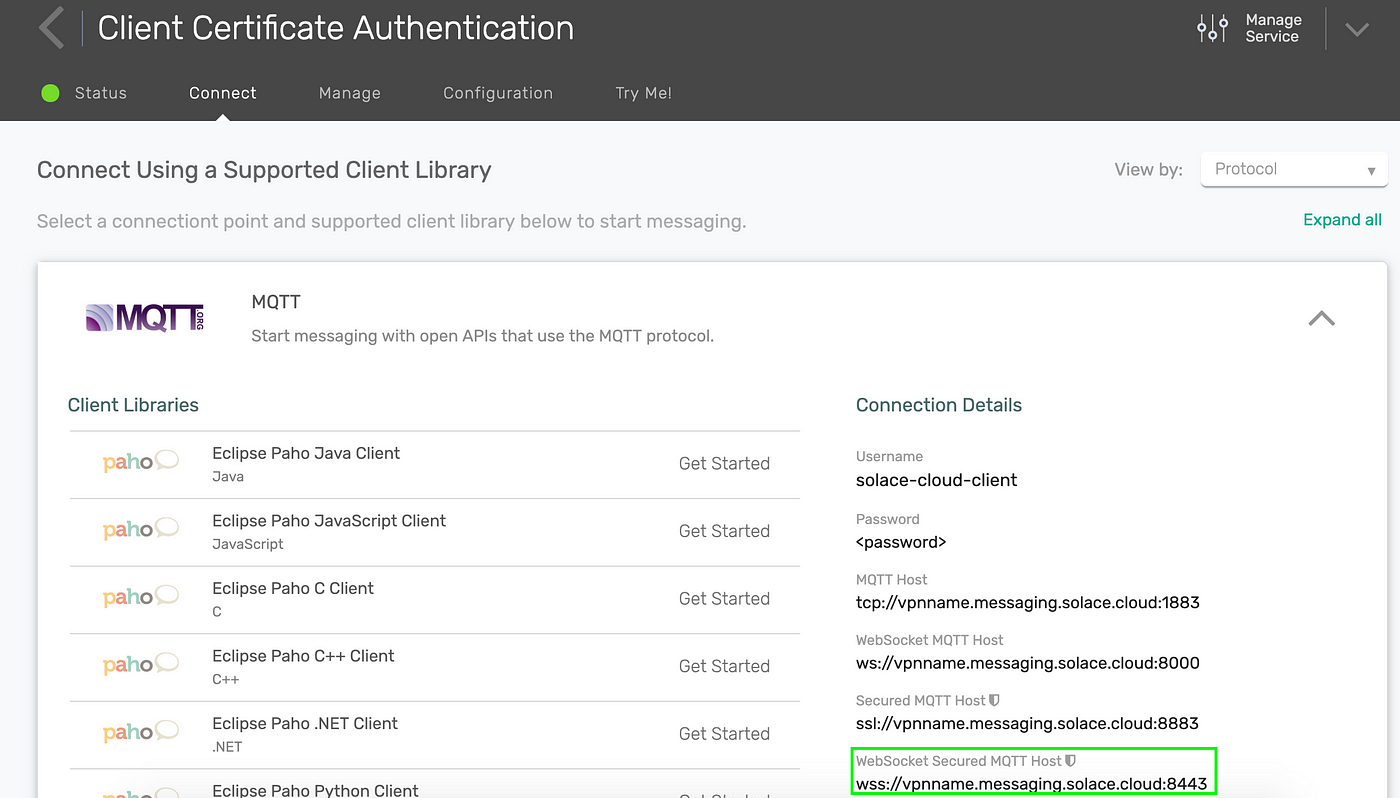Click the Expand all link

(x=1342, y=220)
